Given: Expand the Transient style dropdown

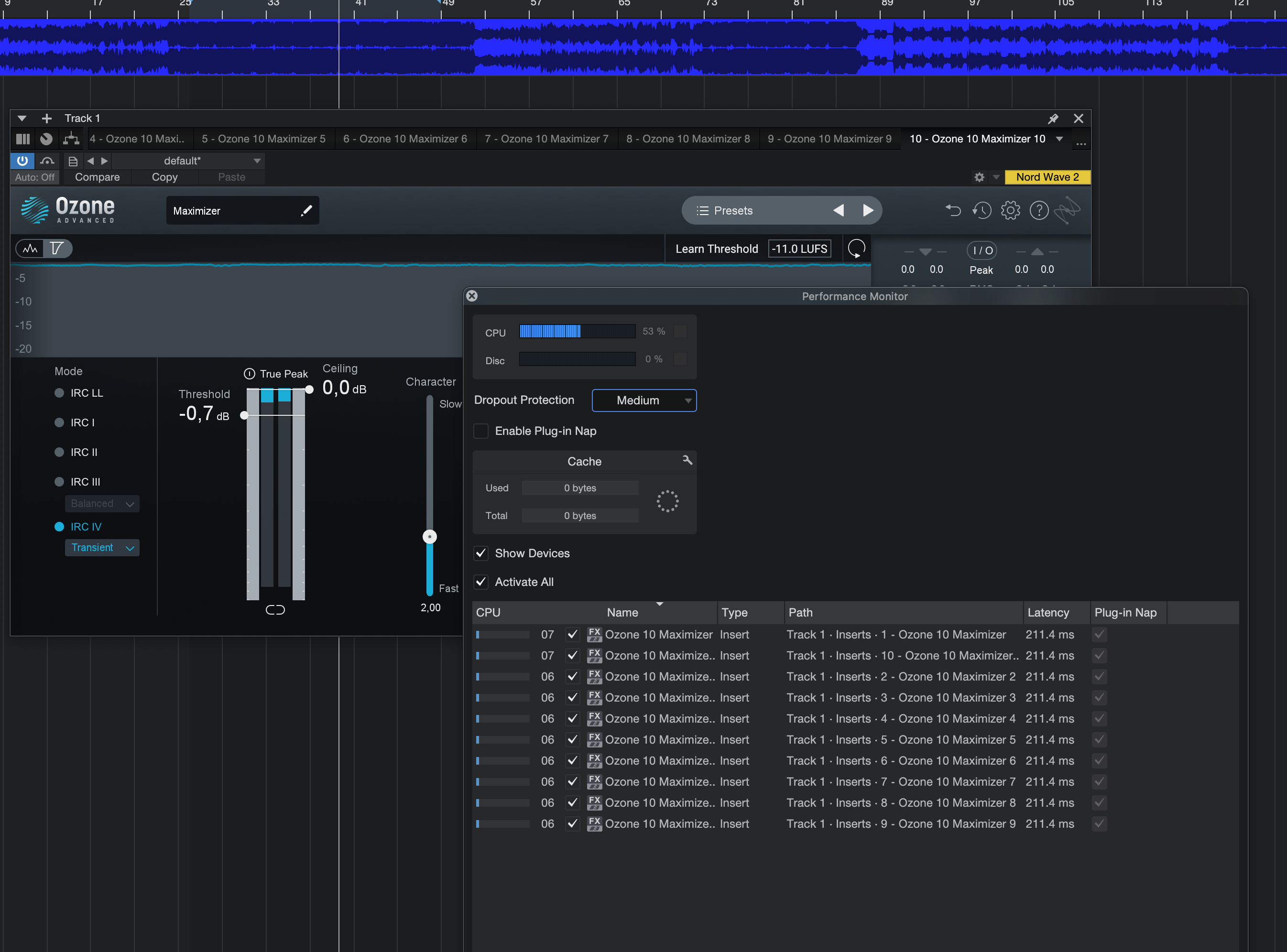Looking at the screenshot, I should (102, 548).
